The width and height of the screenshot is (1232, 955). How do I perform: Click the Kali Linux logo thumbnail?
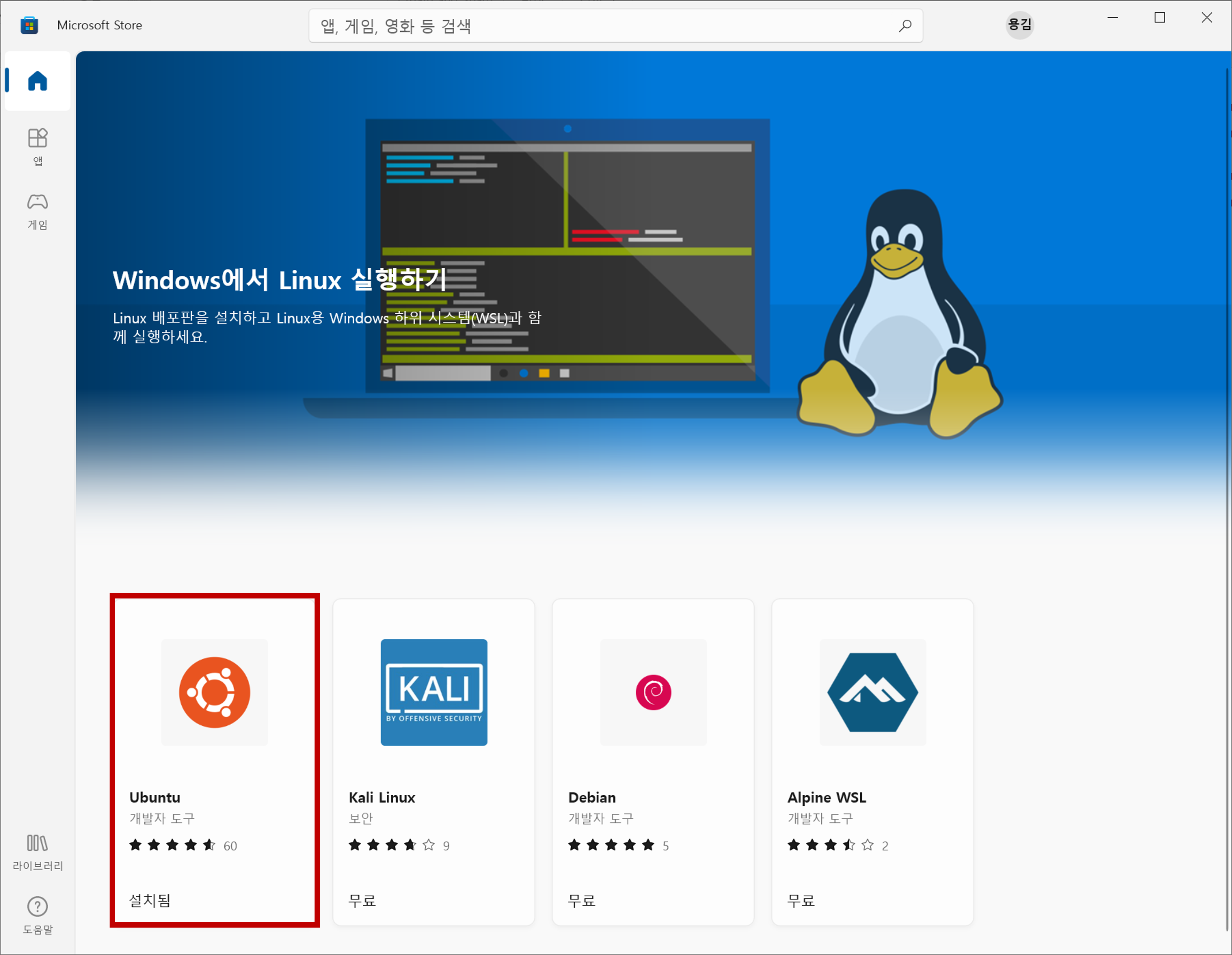click(434, 692)
